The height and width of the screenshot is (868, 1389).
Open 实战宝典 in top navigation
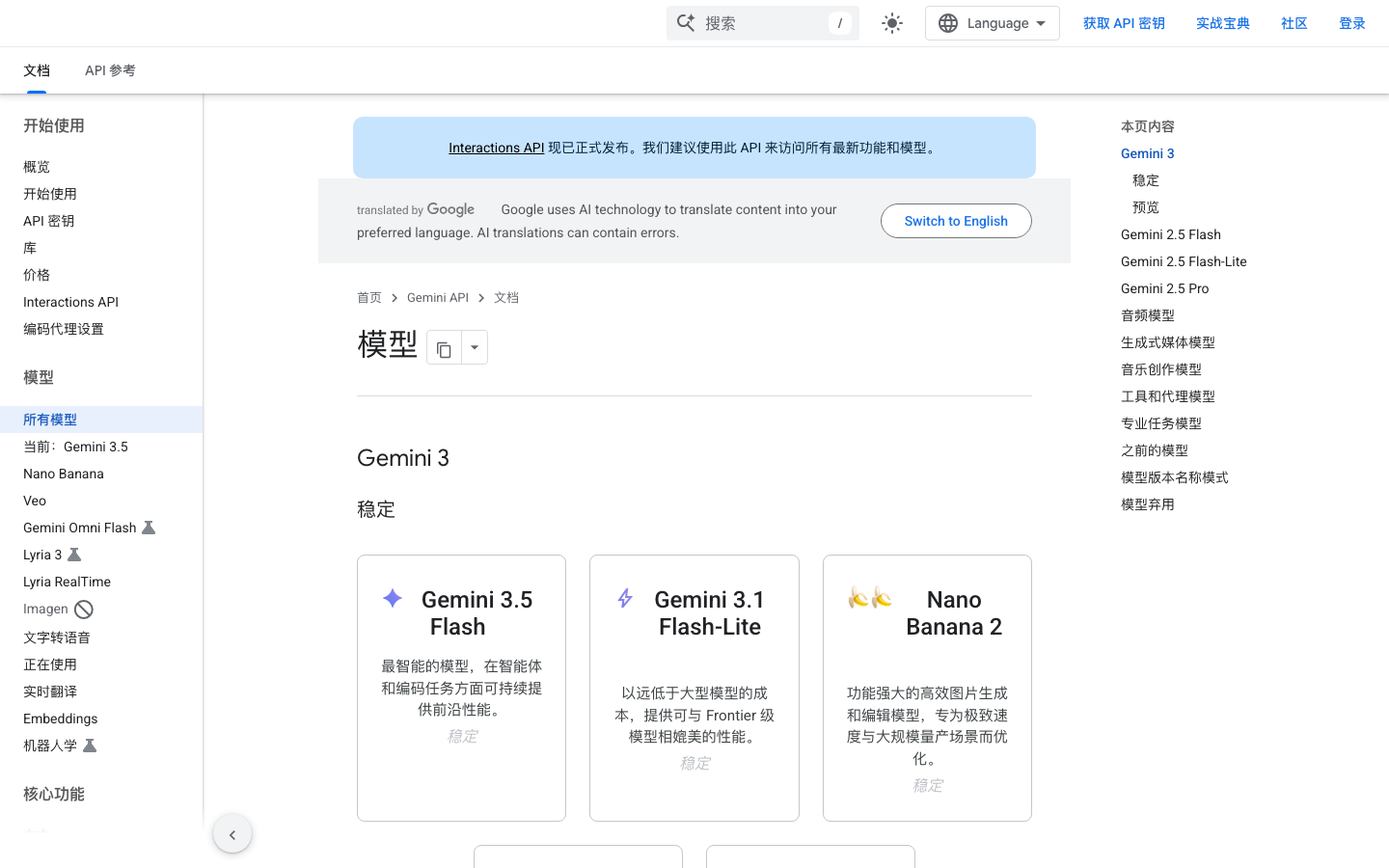(x=1223, y=23)
